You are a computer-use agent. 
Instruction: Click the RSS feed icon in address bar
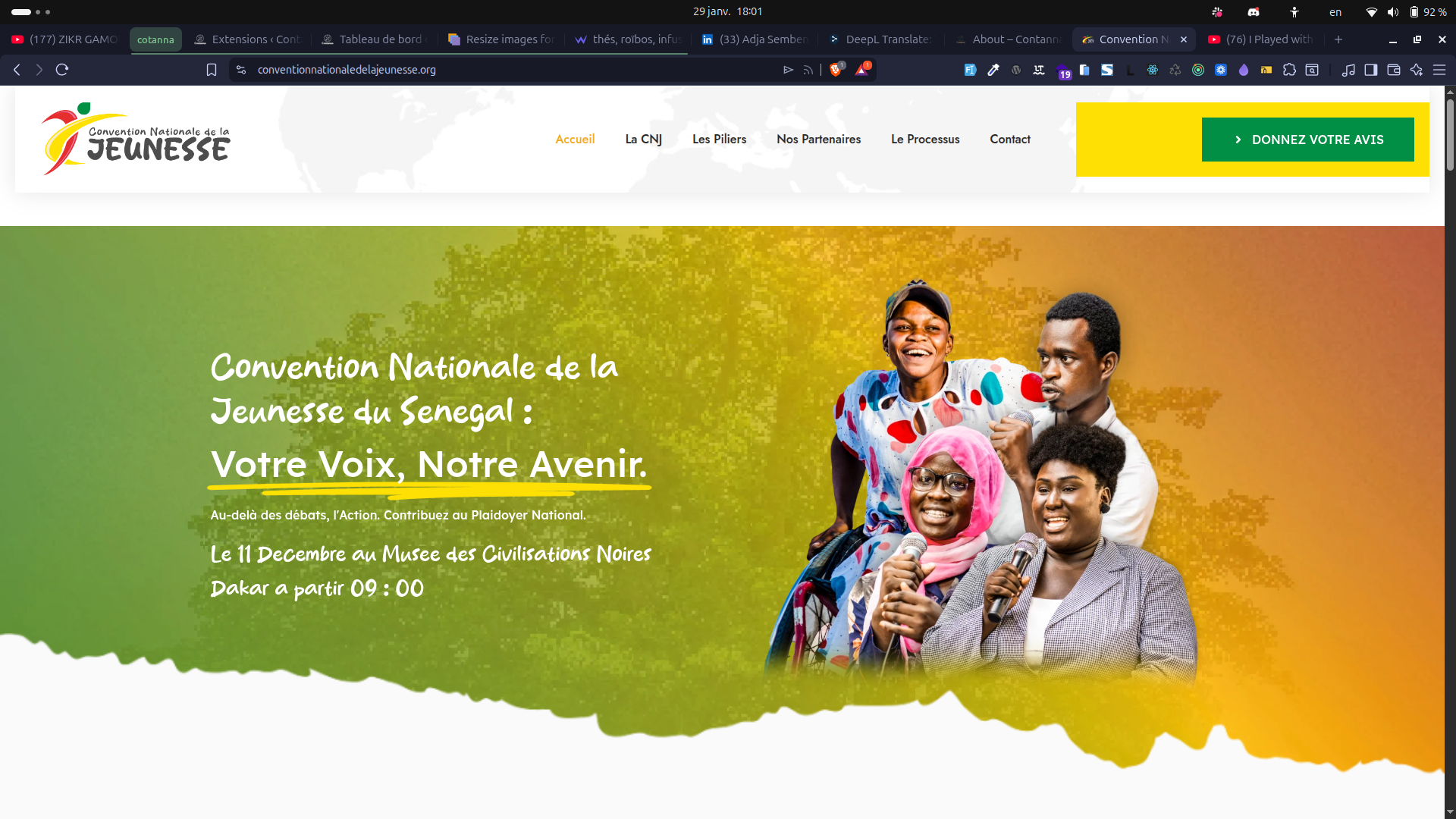click(808, 70)
